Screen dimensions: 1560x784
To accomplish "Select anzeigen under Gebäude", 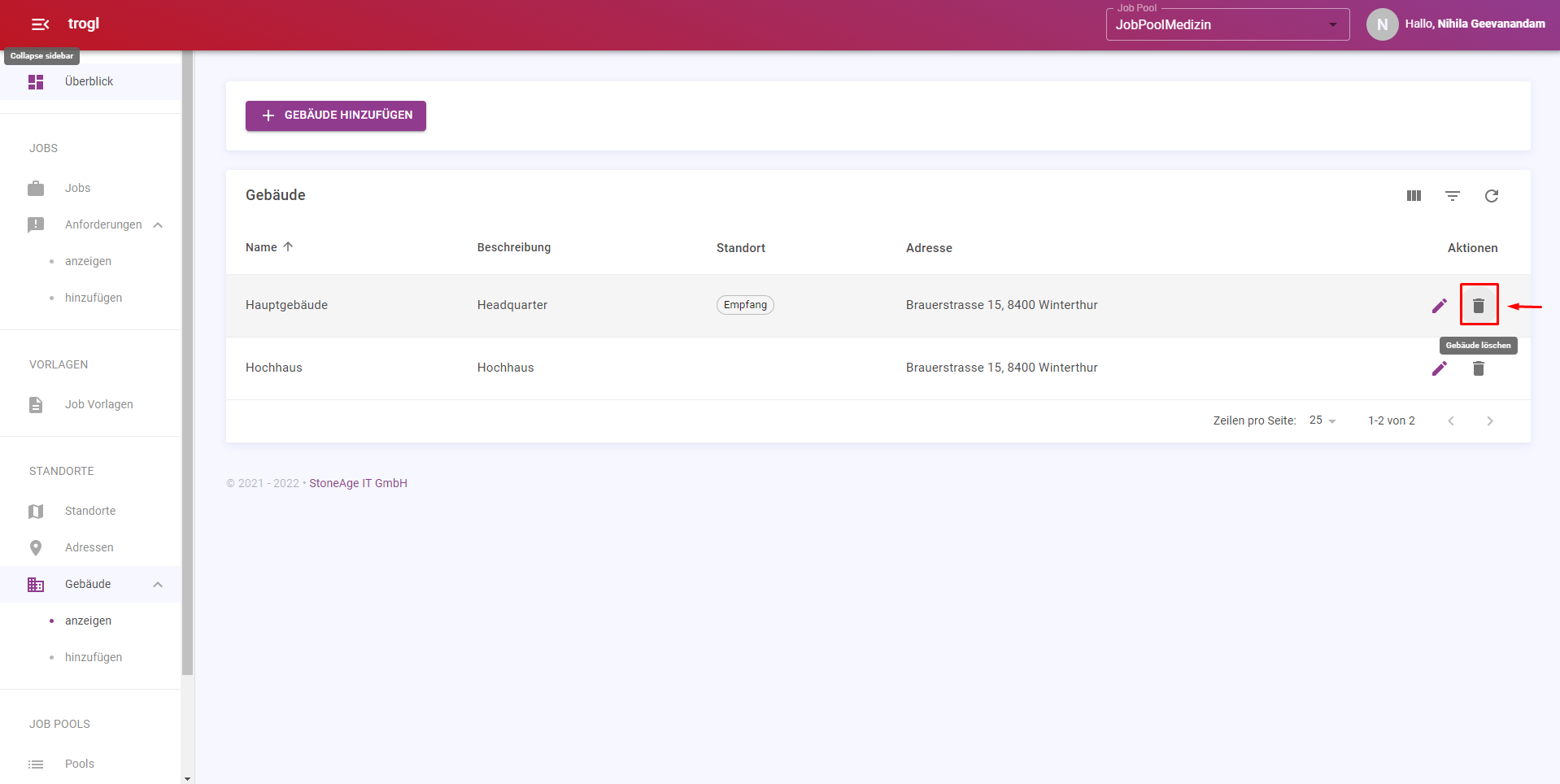I will point(88,621).
